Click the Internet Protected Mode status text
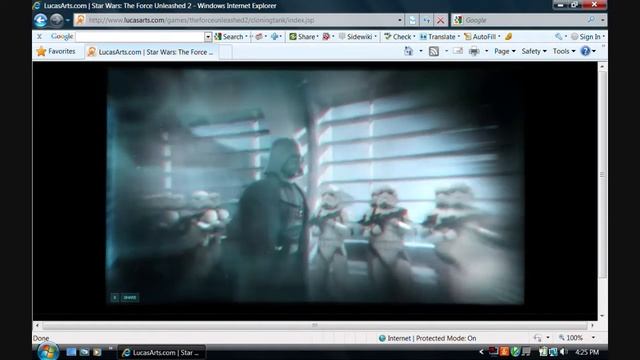 pyautogui.click(x=431, y=338)
